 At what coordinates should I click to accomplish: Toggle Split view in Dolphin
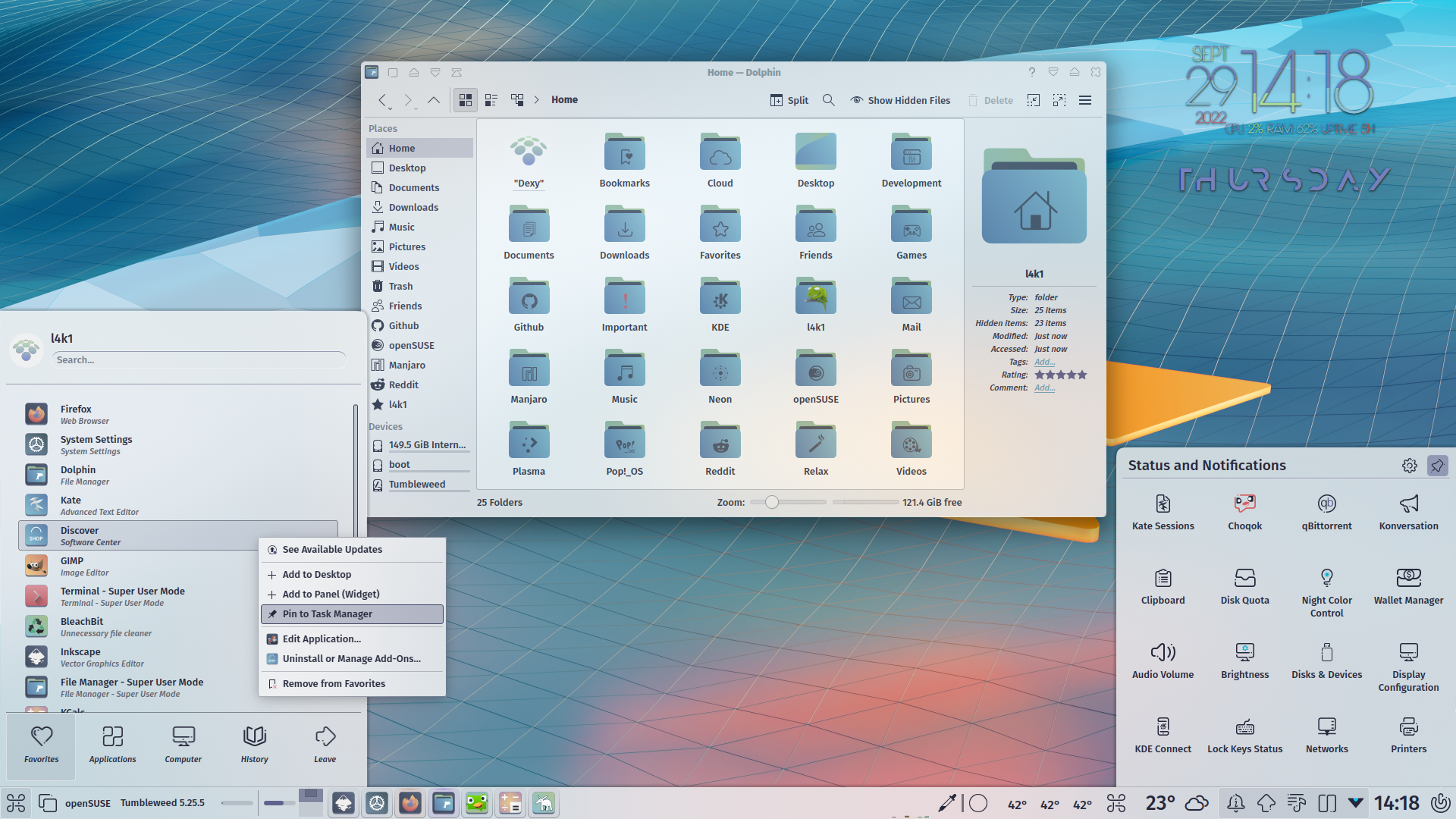pyautogui.click(x=789, y=100)
